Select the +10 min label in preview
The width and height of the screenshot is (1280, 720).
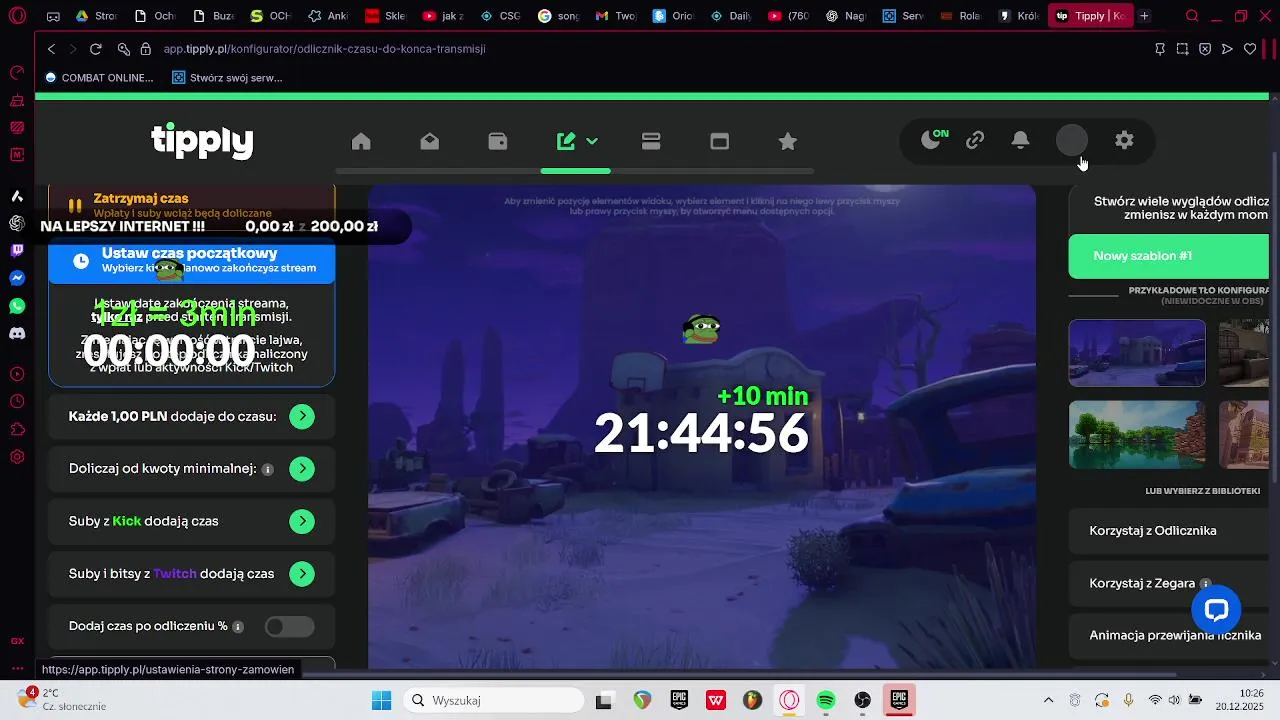point(762,396)
